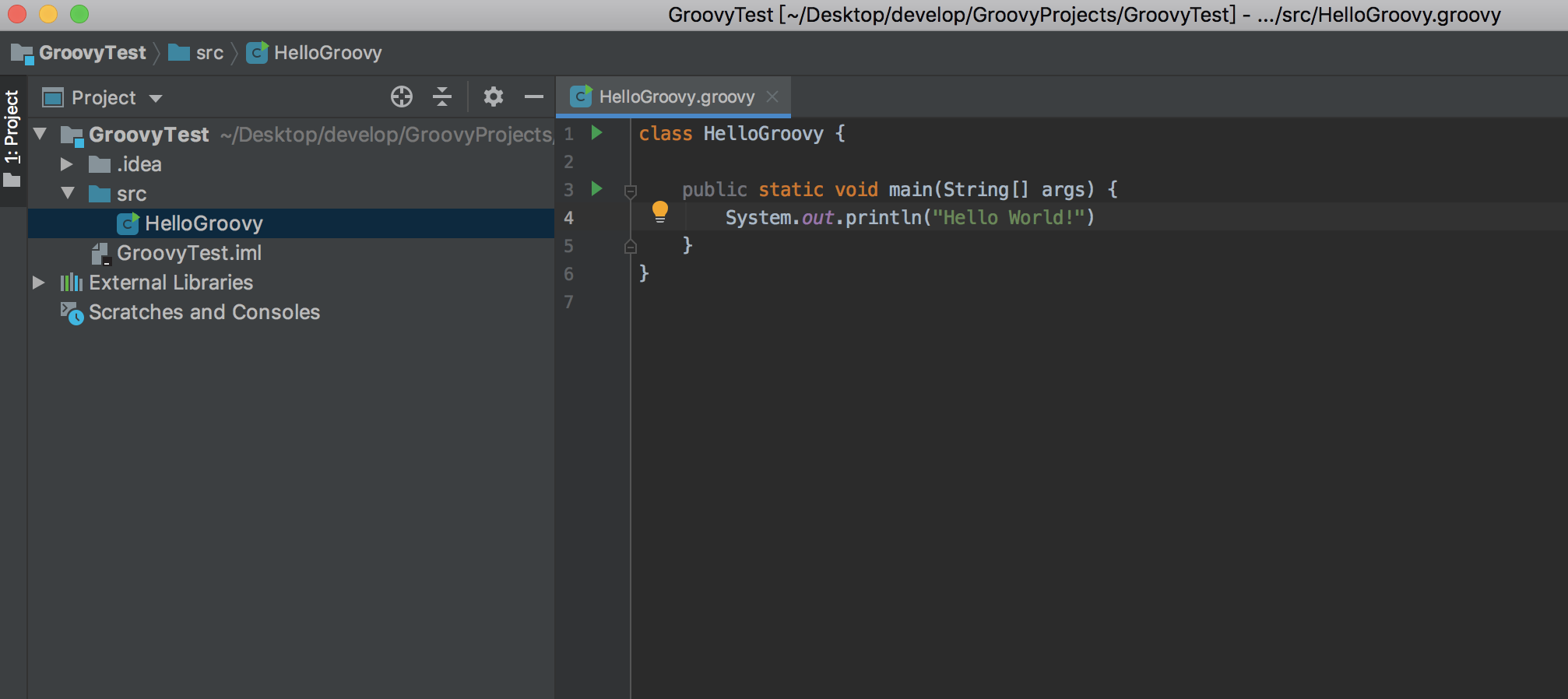Select External Libraries label in tree
The width and height of the screenshot is (1568, 699).
[x=171, y=283]
